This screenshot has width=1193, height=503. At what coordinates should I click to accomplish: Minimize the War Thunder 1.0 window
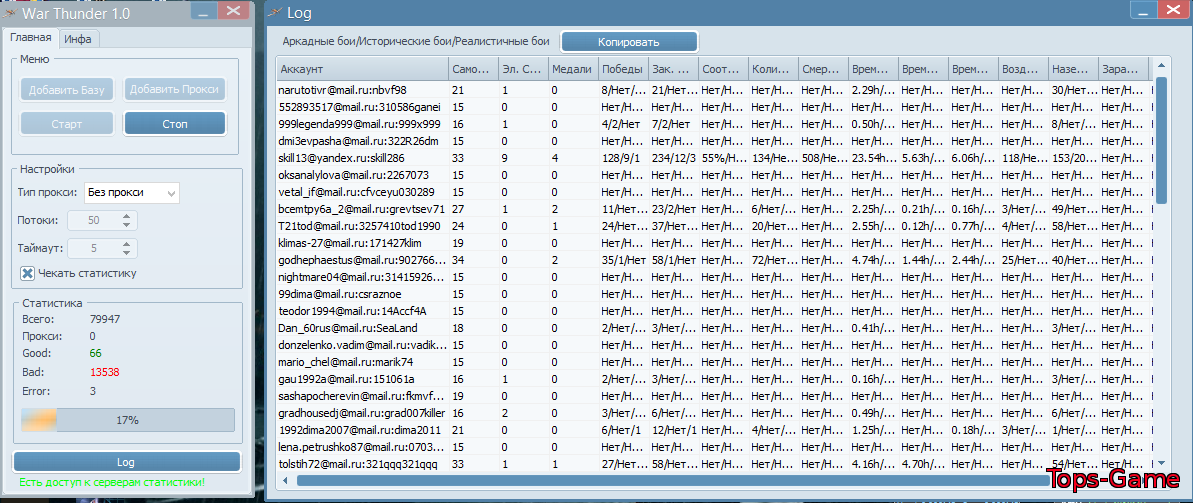pos(201,11)
